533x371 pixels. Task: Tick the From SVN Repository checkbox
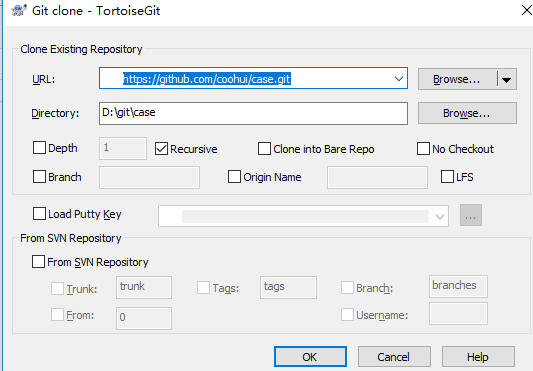[38, 262]
